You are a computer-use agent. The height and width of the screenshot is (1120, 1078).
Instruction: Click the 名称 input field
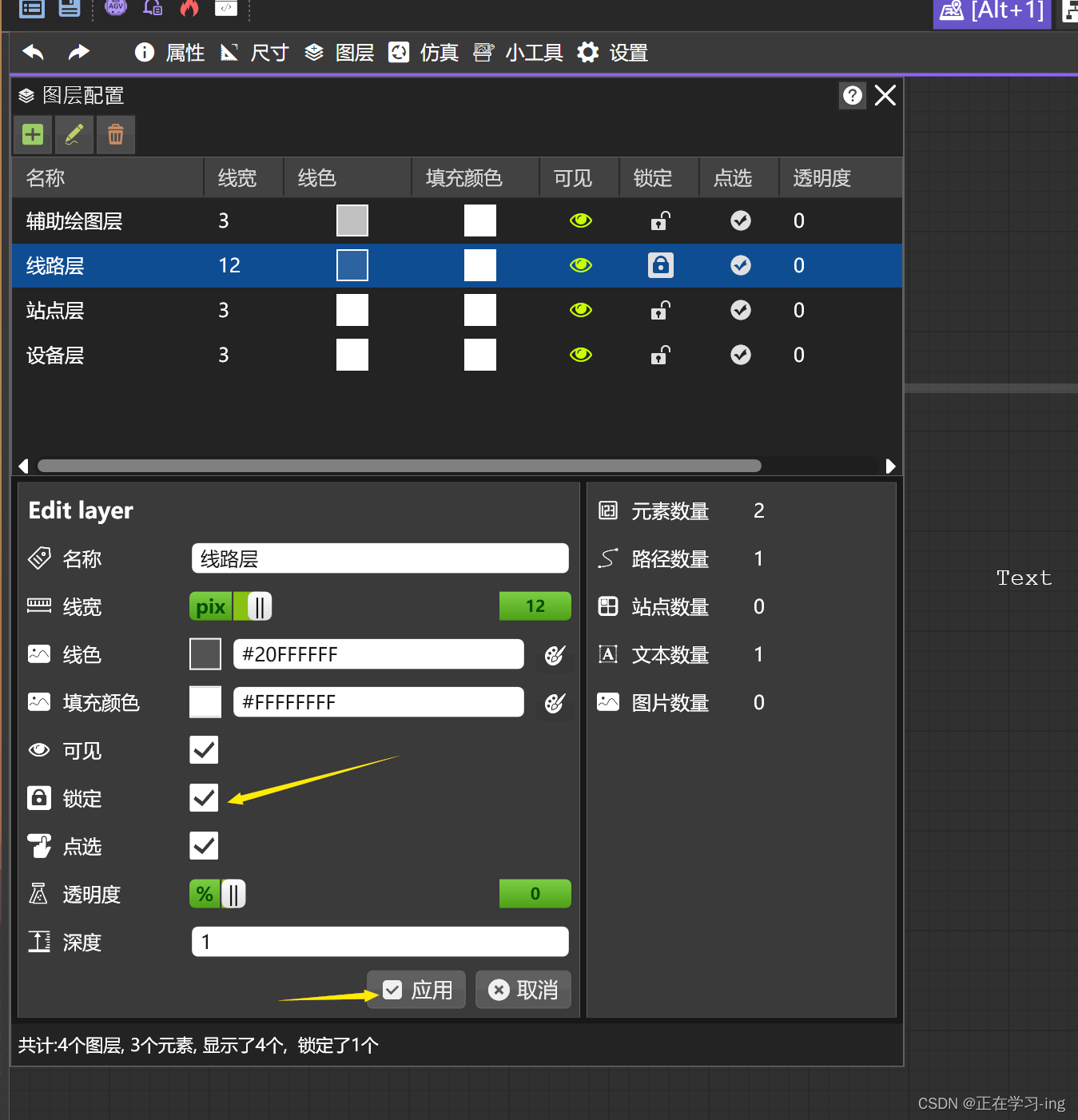pyautogui.click(x=380, y=558)
